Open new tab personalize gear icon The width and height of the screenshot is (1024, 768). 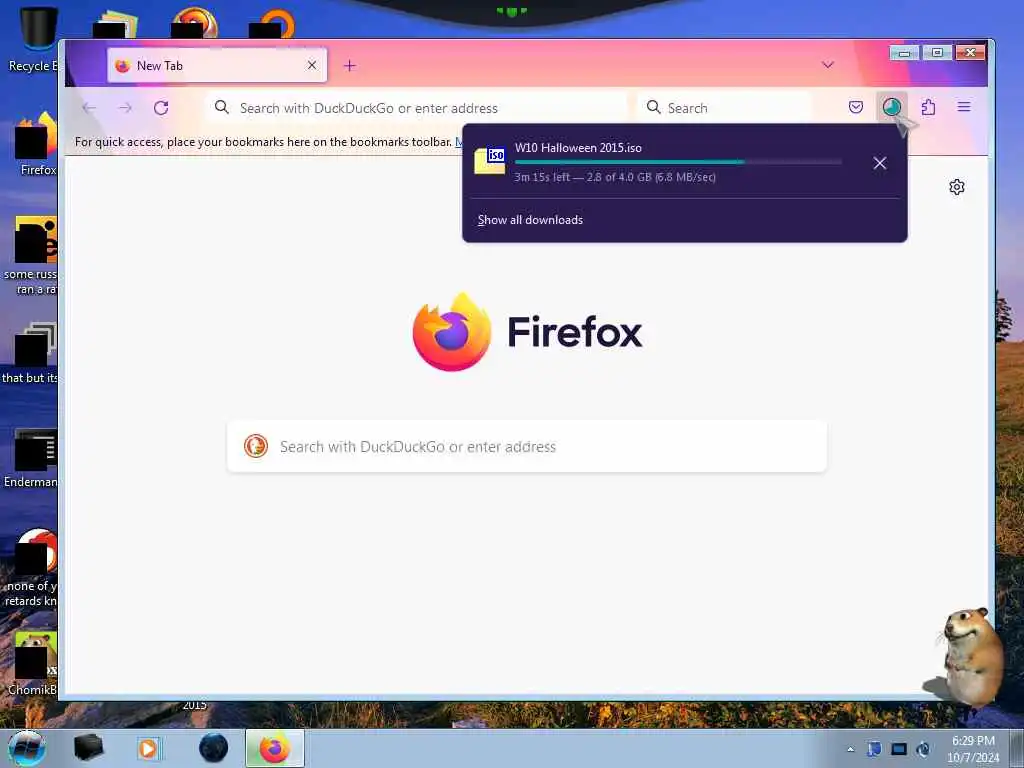957,187
